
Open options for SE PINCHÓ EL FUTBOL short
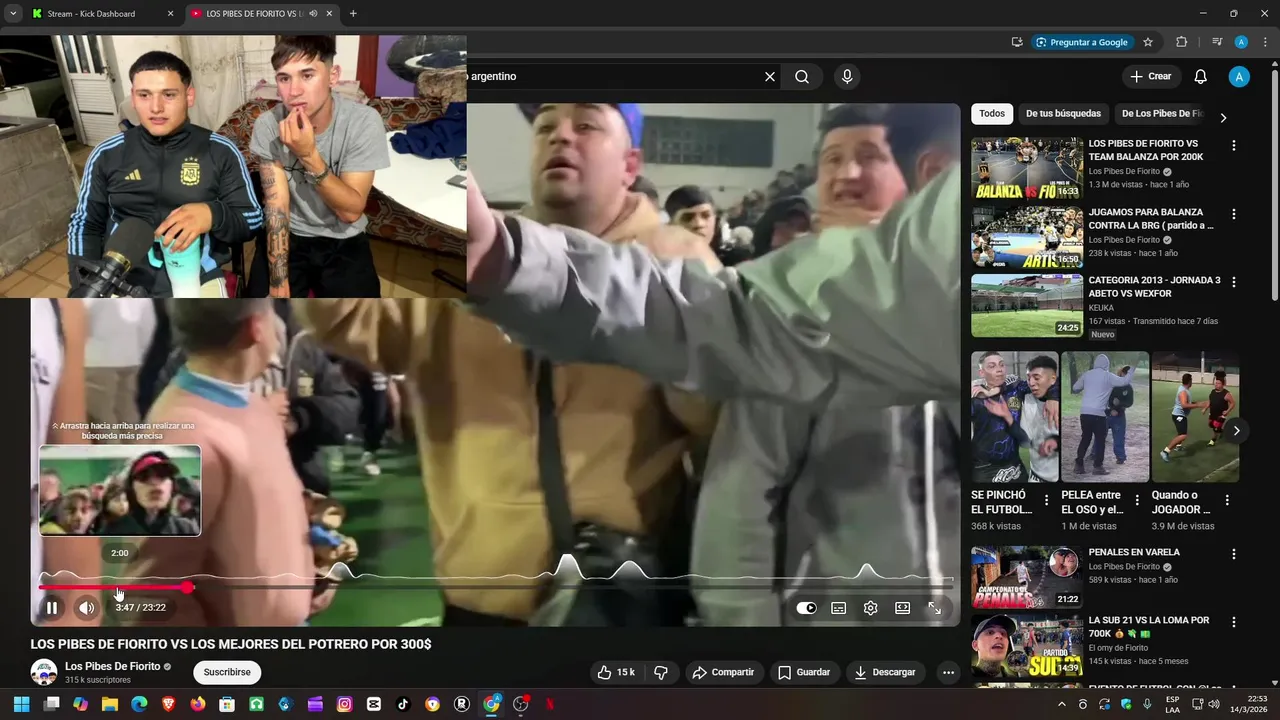click(x=1047, y=501)
